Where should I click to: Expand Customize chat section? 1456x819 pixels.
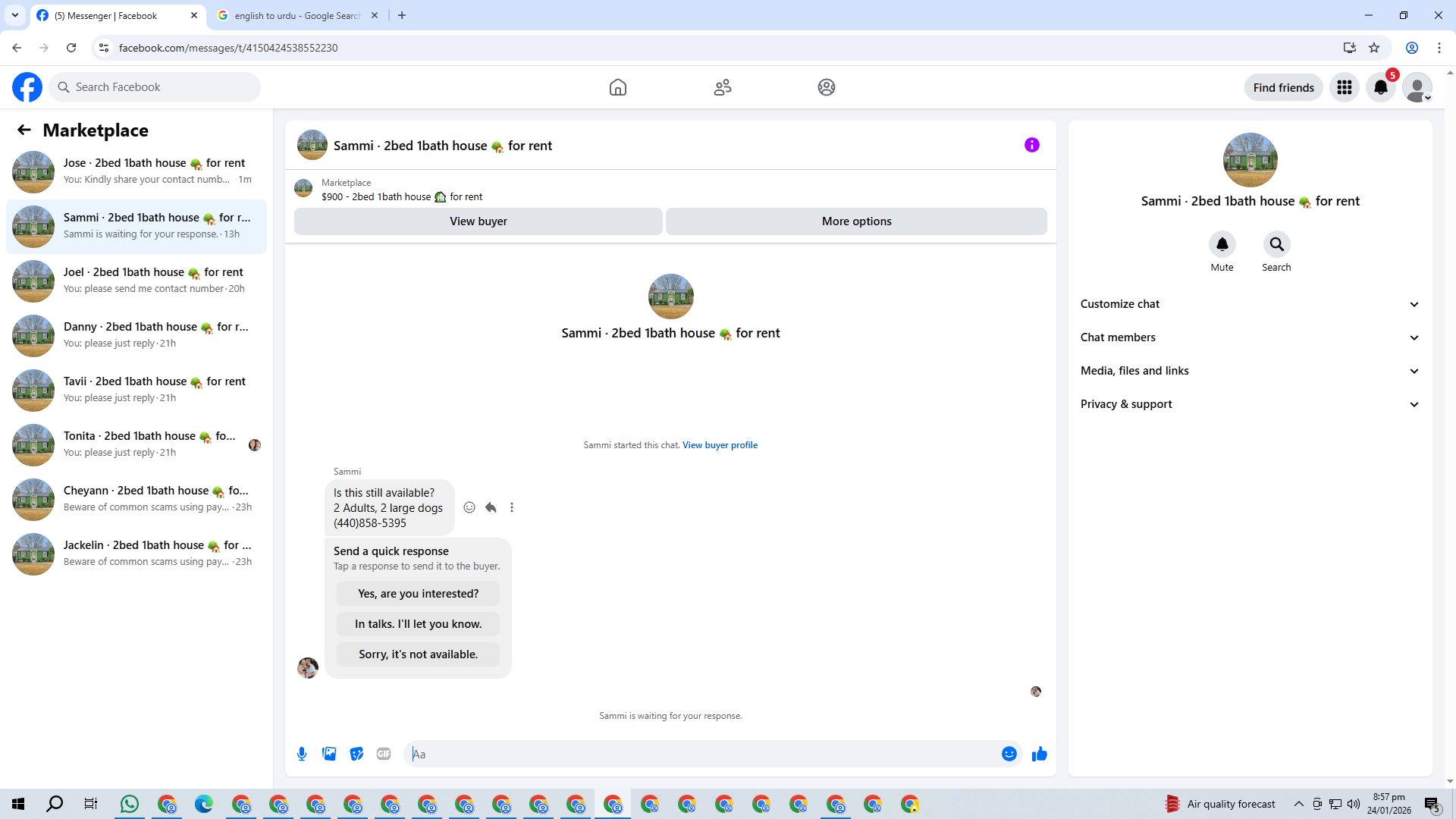[x=1249, y=304]
